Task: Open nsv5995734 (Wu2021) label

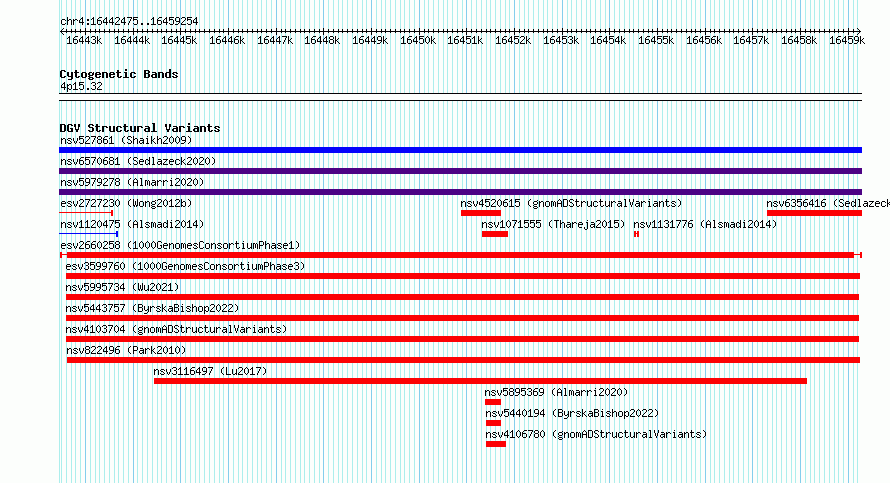Action: [122, 287]
